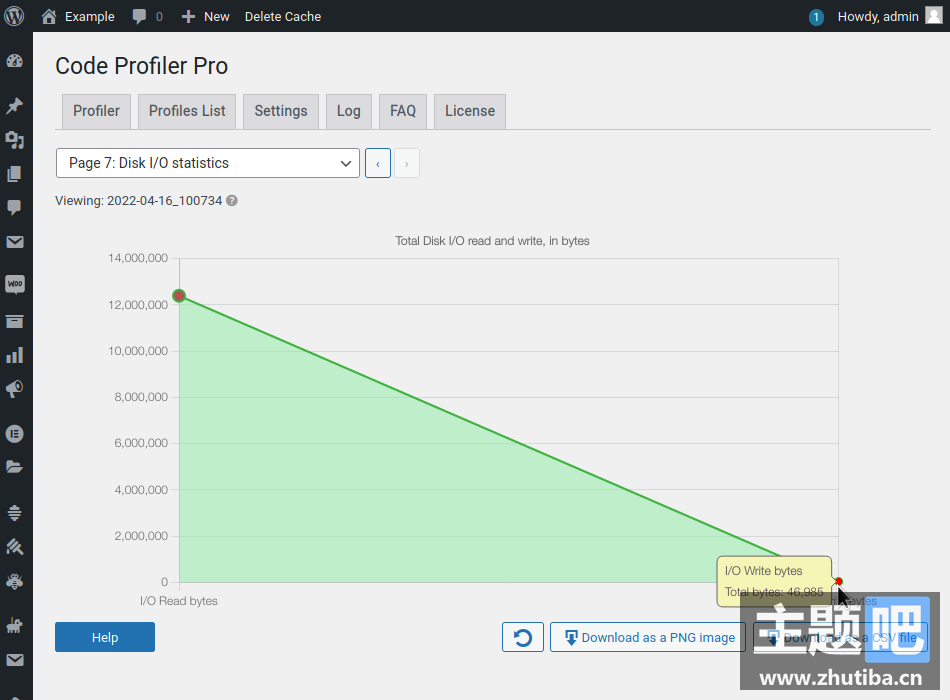Click Delete Cache in admin bar
This screenshot has width=950, height=700.
pyautogui.click(x=283, y=16)
